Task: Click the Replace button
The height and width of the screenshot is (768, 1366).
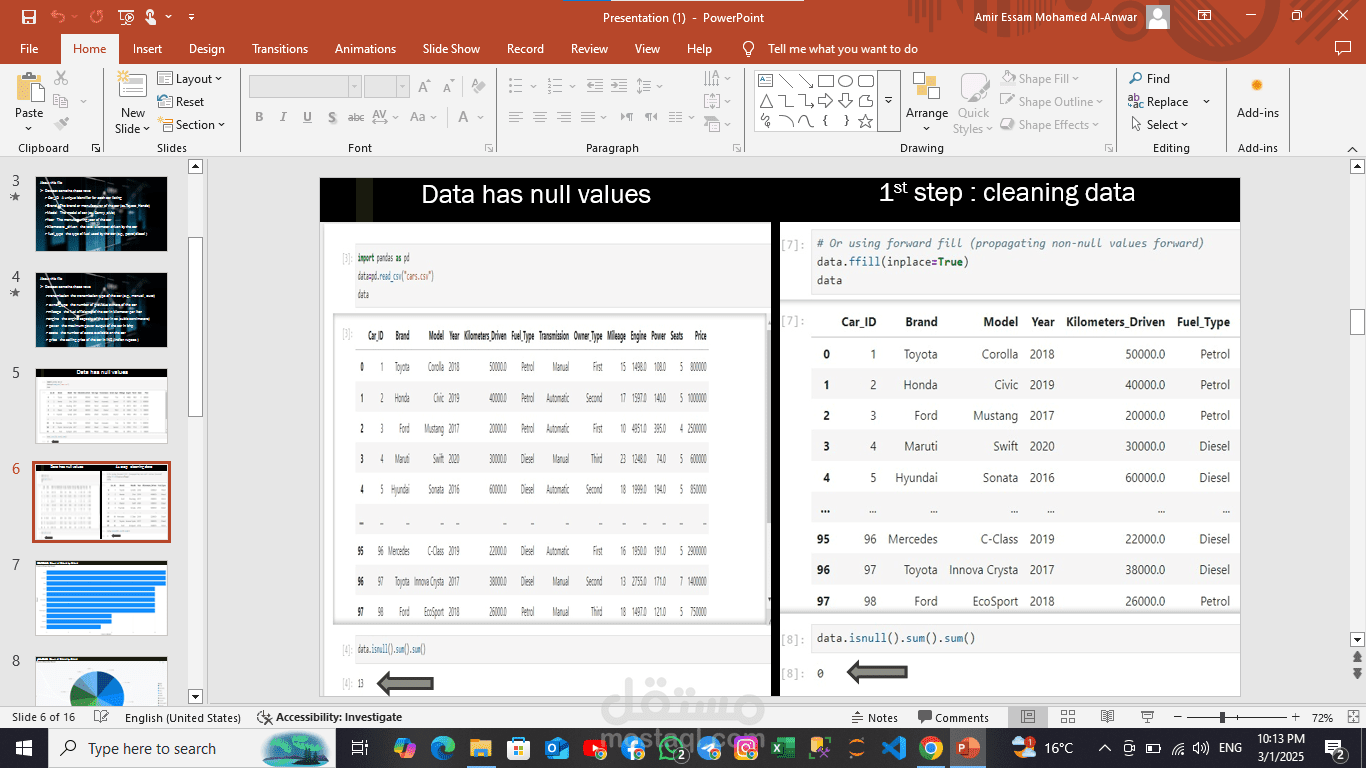Action: tap(1158, 102)
